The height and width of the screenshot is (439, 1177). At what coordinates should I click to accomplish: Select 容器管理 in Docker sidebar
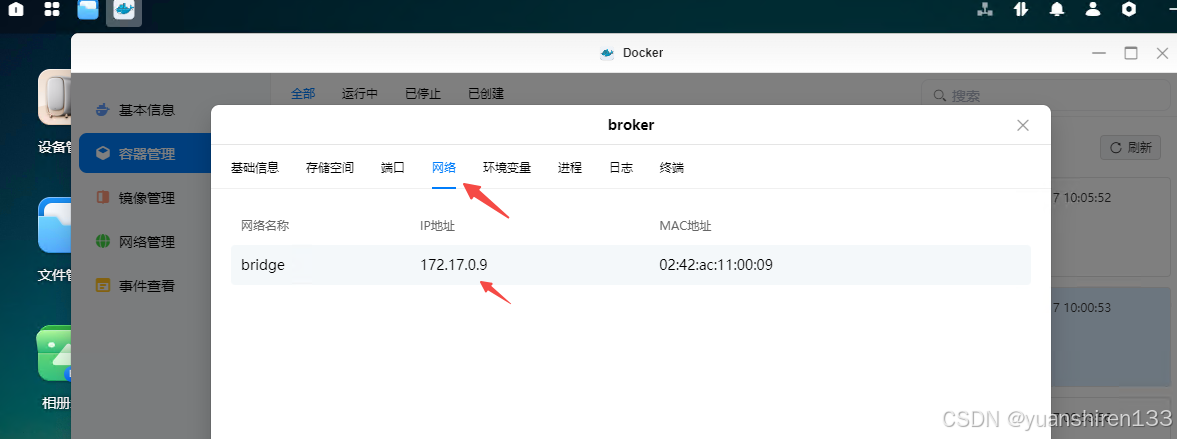tap(145, 154)
